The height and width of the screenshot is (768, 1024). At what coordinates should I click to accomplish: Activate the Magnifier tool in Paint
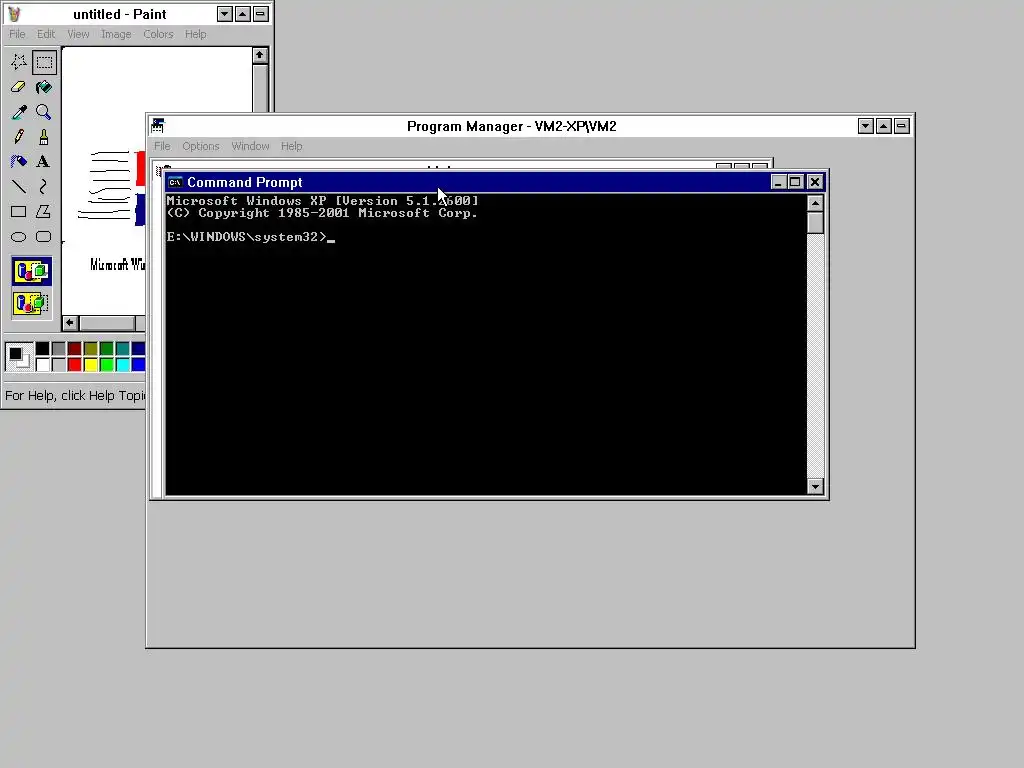coord(44,112)
